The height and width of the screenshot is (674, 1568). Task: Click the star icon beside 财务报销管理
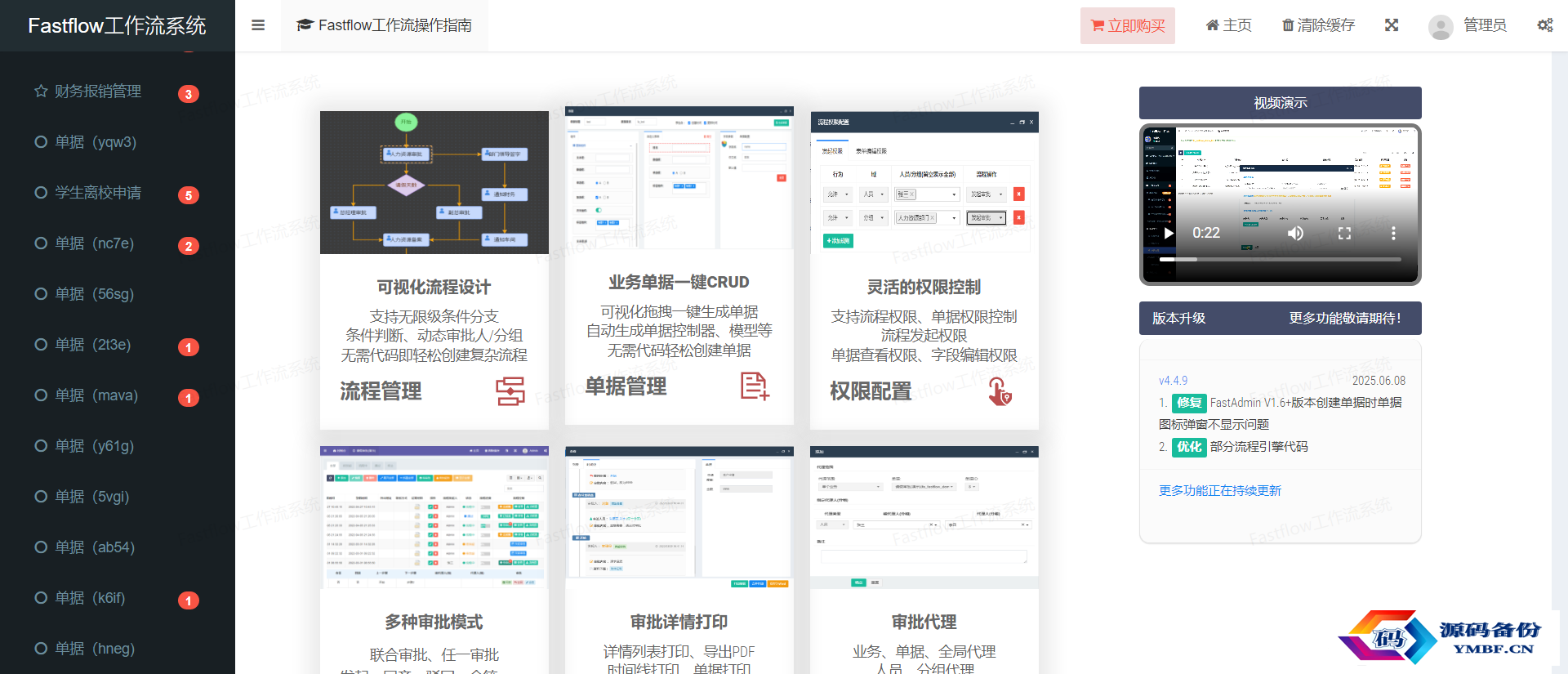pyautogui.click(x=41, y=91)
